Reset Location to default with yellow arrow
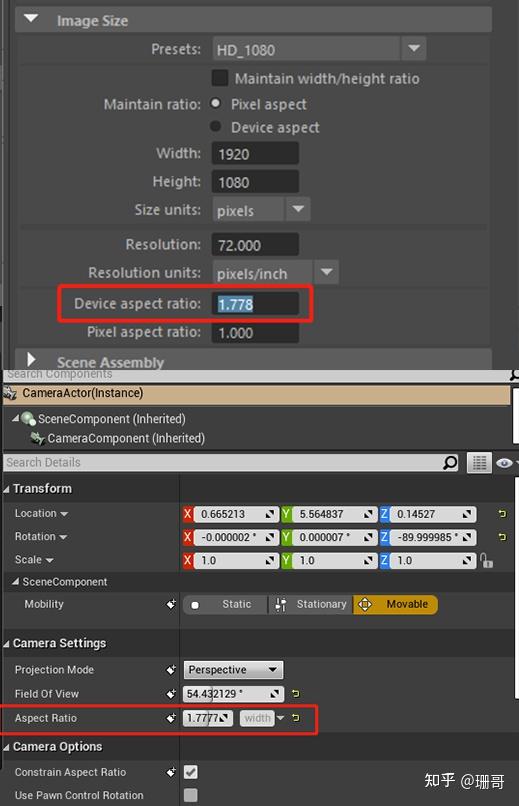Screen dimensions: 519x806 coord(502,514)
